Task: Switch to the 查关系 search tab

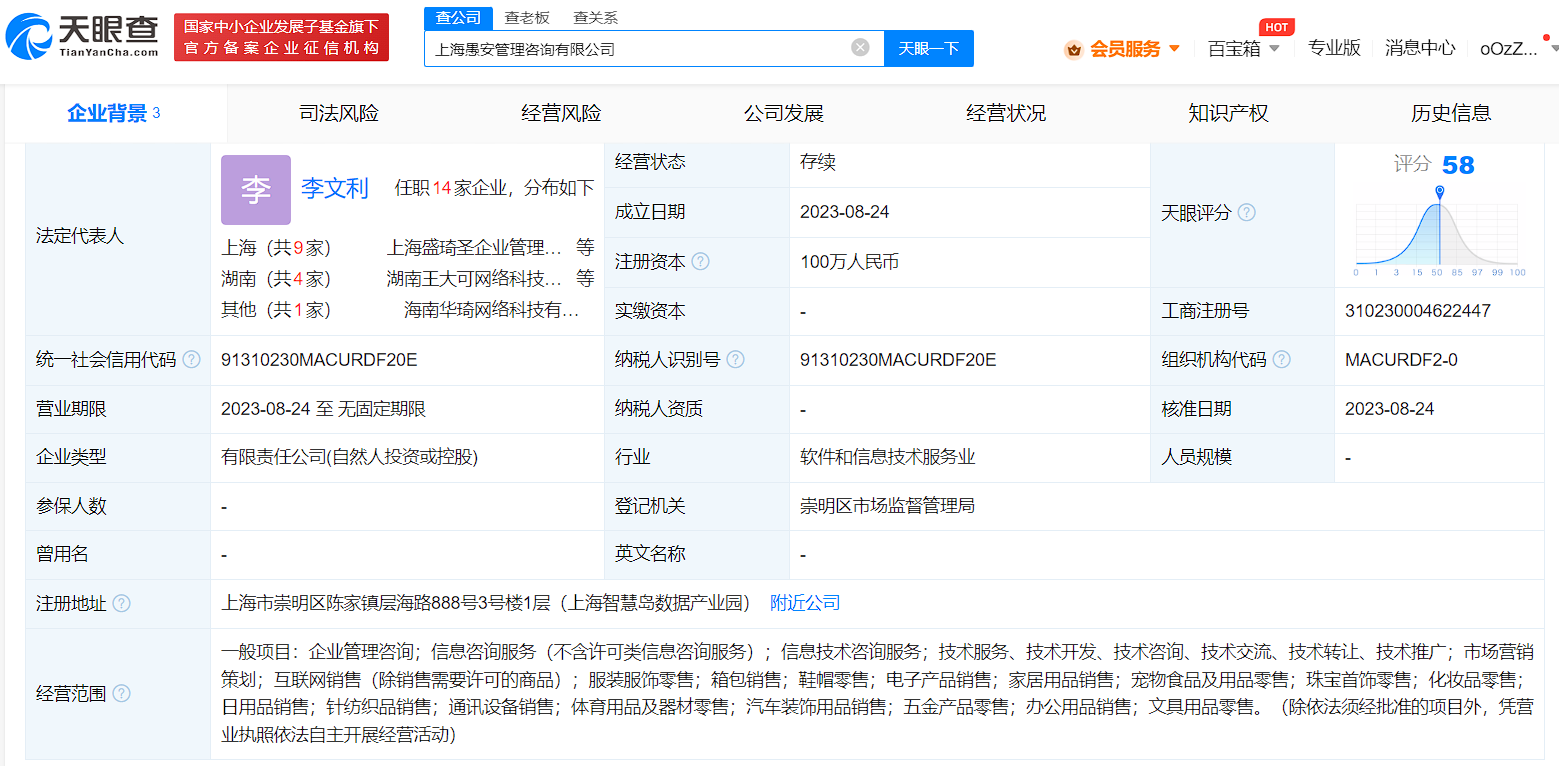Action: tap(595, 17)
